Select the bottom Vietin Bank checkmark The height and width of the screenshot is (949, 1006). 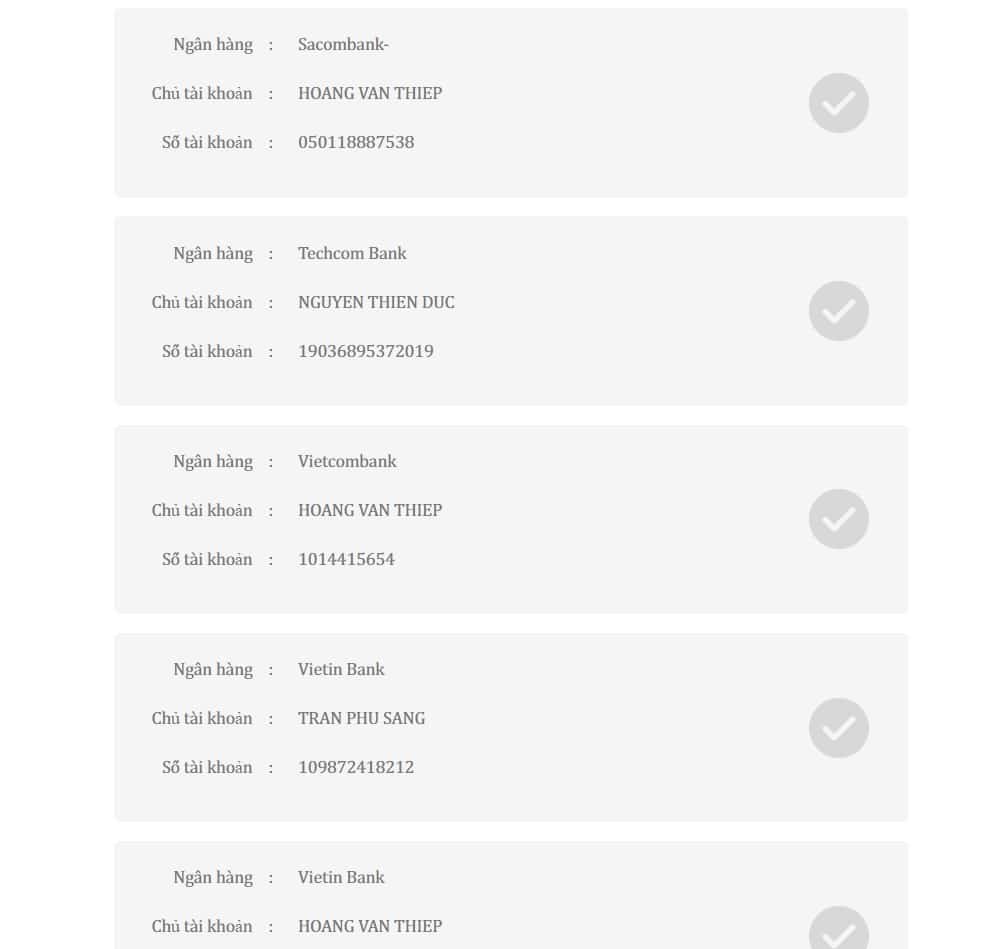[x=839, y=928]
